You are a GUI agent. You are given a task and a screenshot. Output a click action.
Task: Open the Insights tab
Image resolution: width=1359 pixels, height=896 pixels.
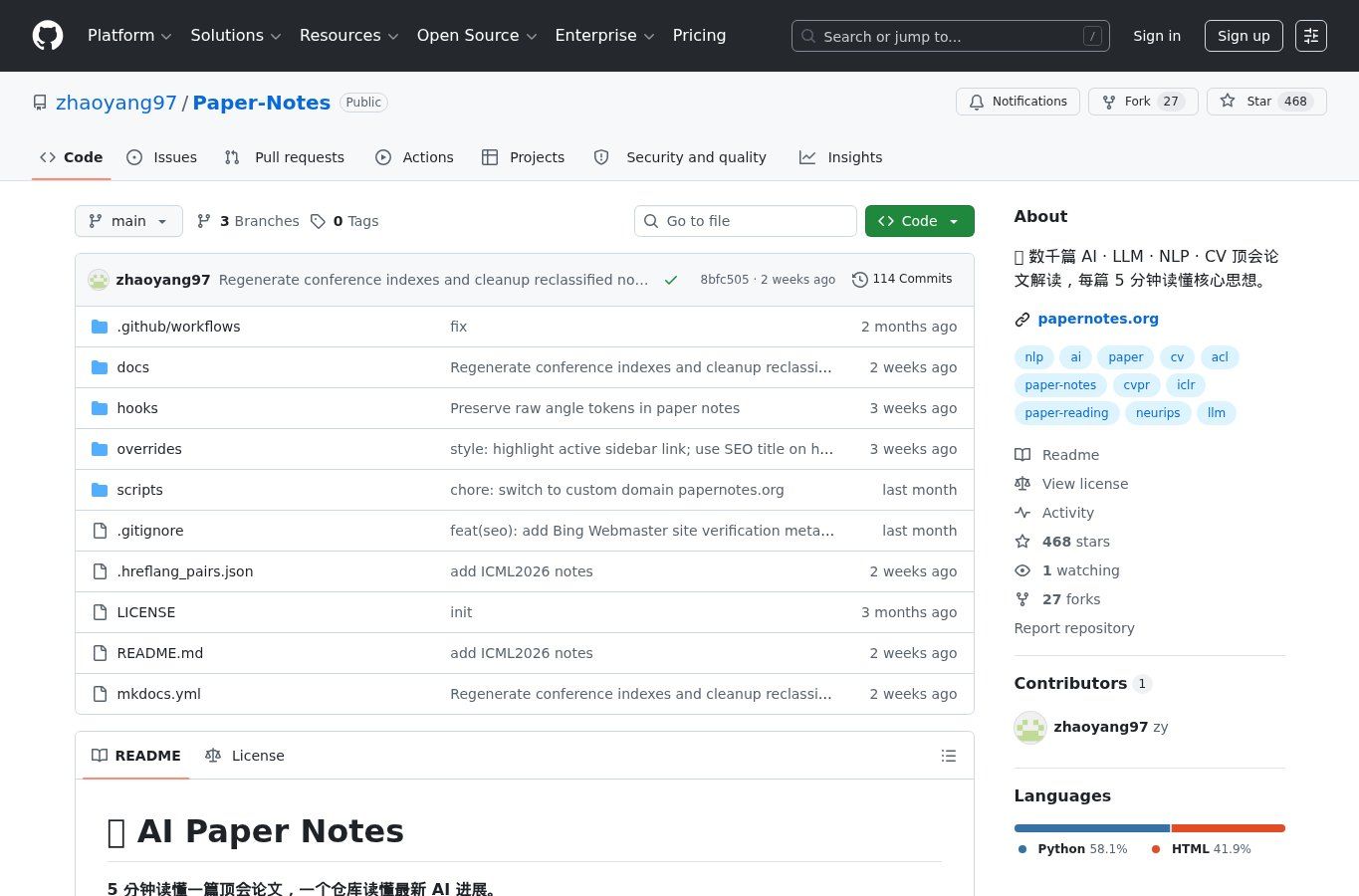pos(841,157)
